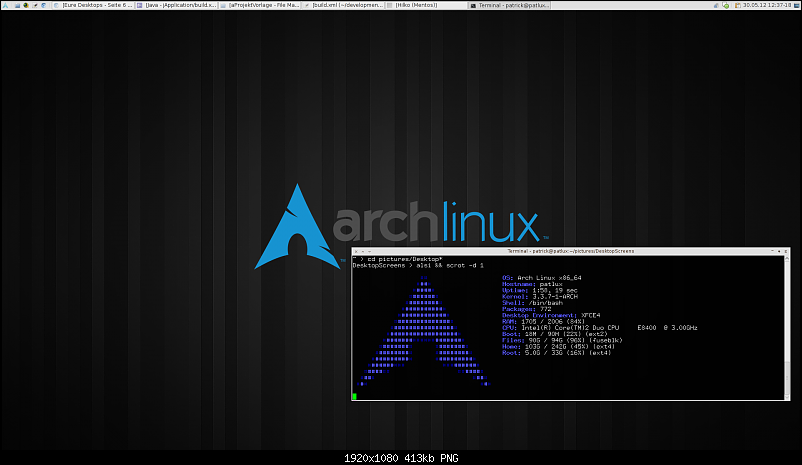Image resolution: width=802 pixels, height=465 pixels.
Task: Click Terminal vertical scrollbar
Action: (787, 327)
